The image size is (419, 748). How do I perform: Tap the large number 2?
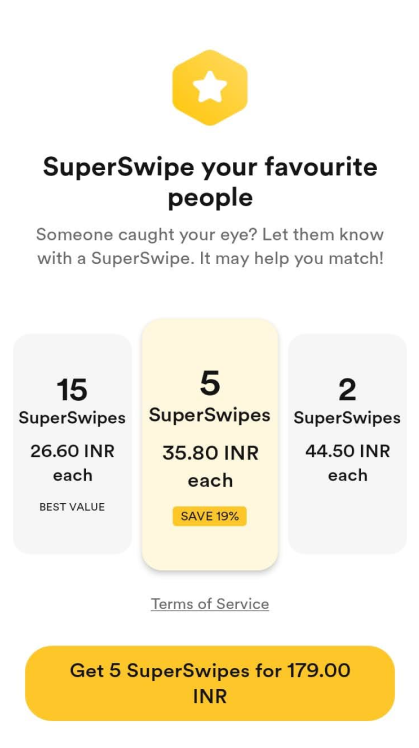(x=347, y=390)
